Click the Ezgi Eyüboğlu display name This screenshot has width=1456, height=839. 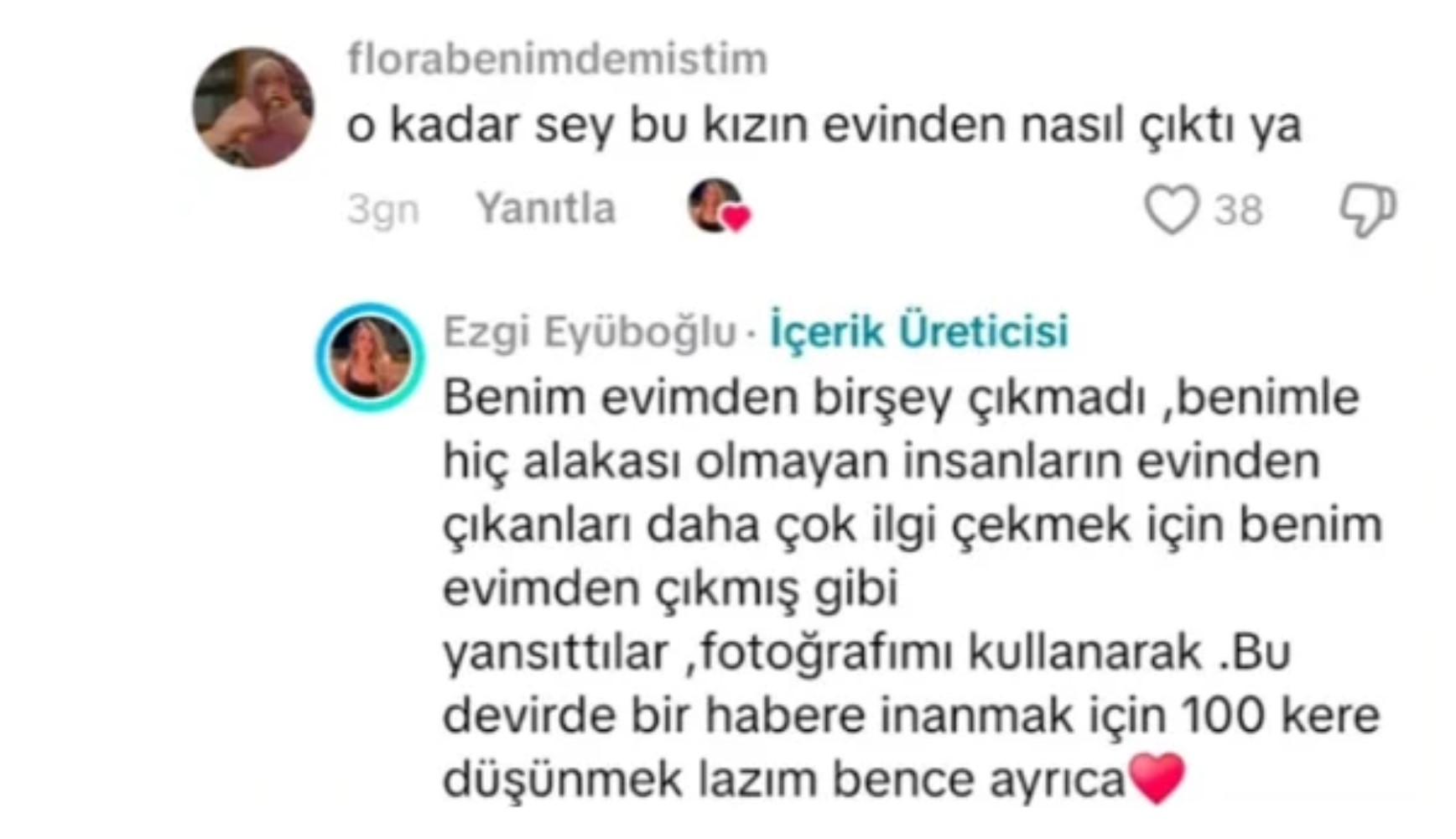pyautogui.click(x=590, y=331)
